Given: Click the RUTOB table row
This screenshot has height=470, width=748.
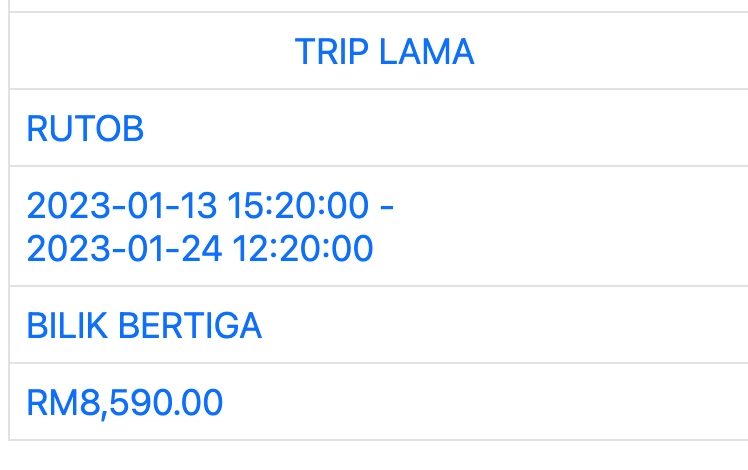Looking at the screenshot, I should (450, 128).
